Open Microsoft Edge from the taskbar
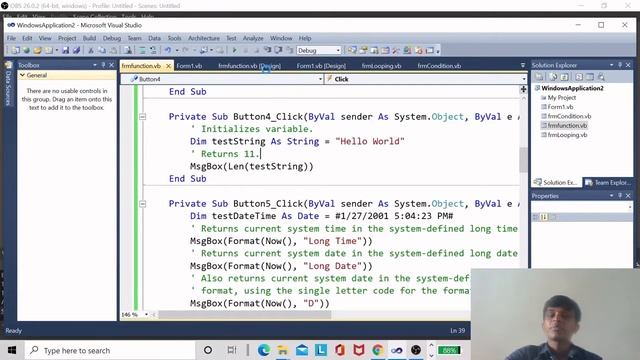 [x=264, y=350]
